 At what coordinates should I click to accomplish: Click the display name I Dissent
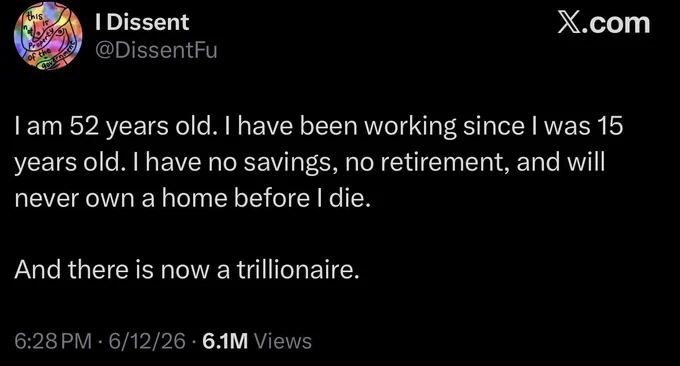coord(142,22)
